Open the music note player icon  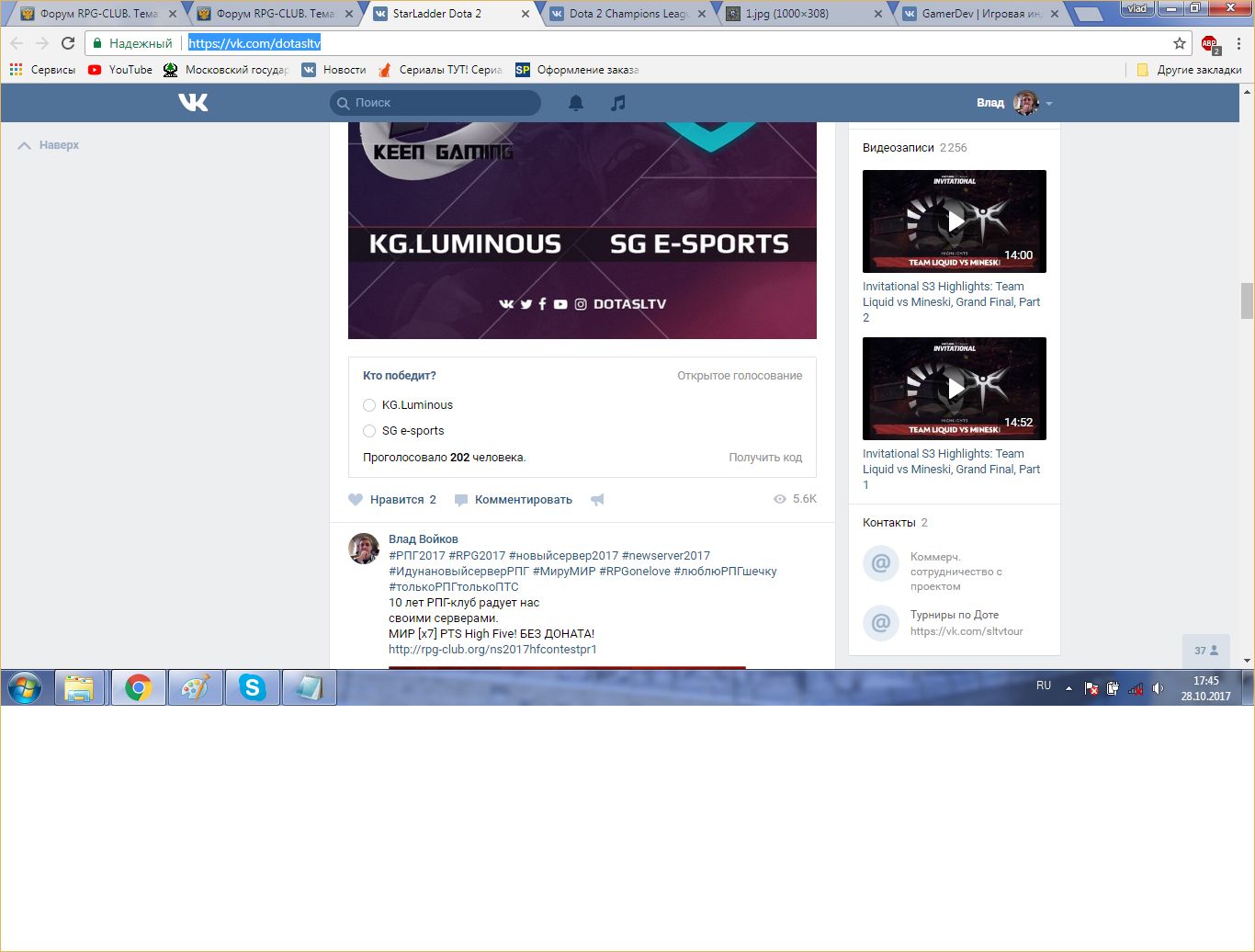pyautogui.click(x=618, y=103)
